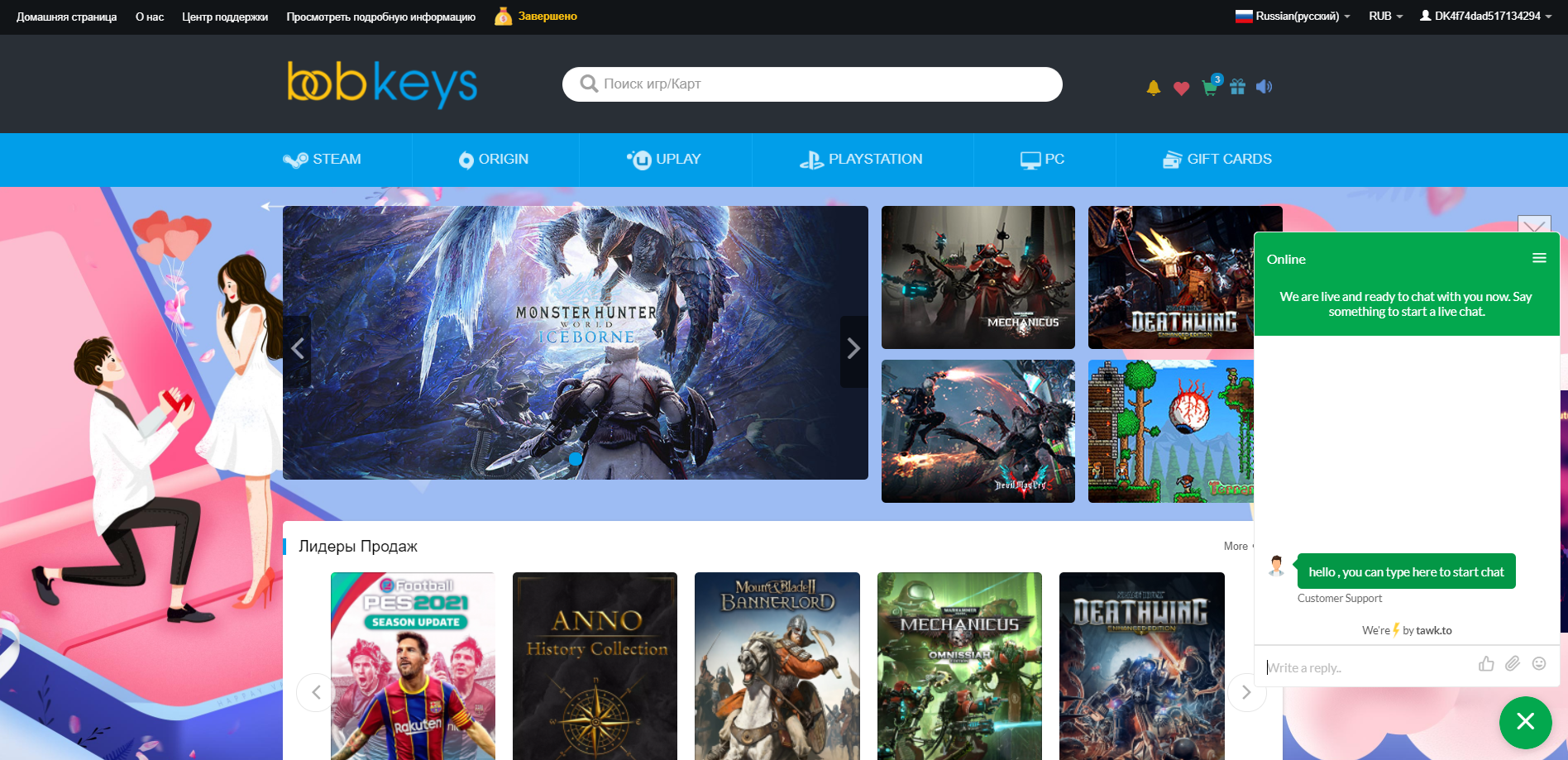Click the speaker announcement icon

tap(1264, 87)
